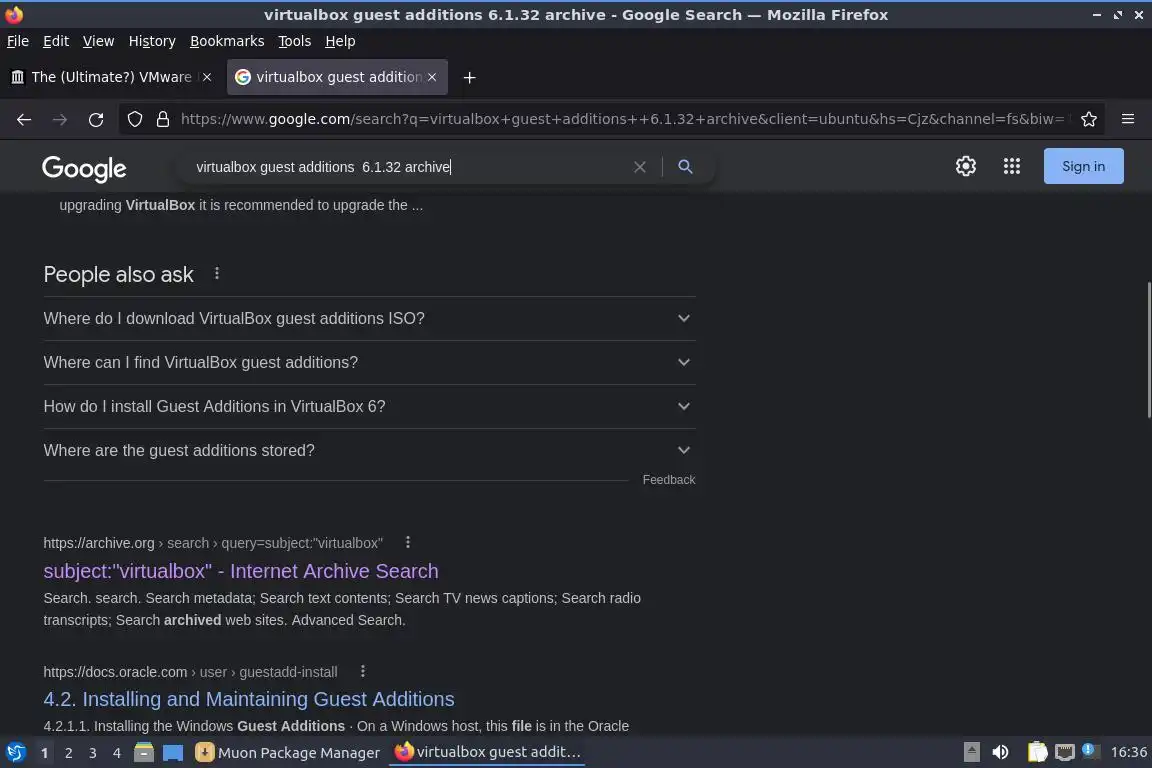The height and width of the screenshot is (768, 1152).
Task: Open 'Installing and Maintaining Guest Additions' result
Action: tap(249, 699)
